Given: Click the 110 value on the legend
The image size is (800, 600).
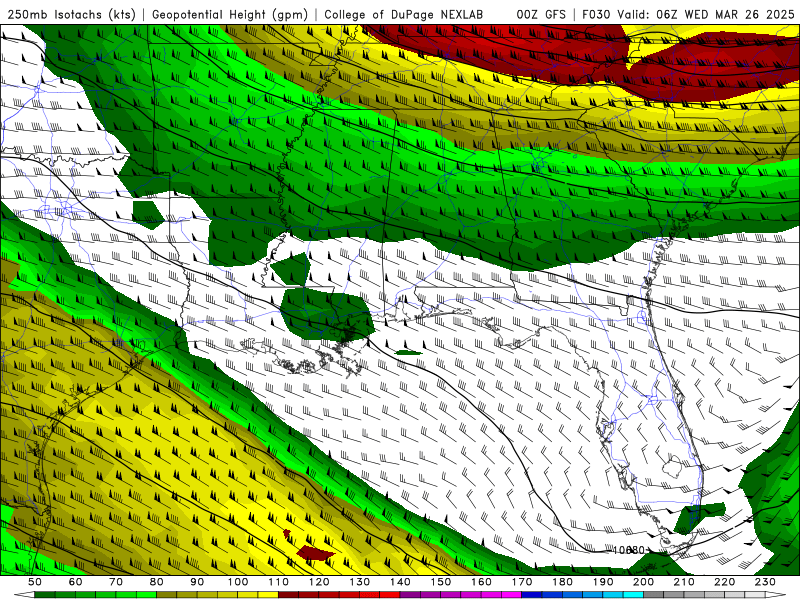Looking at the screenshot, I should click(x=279, y=582).
